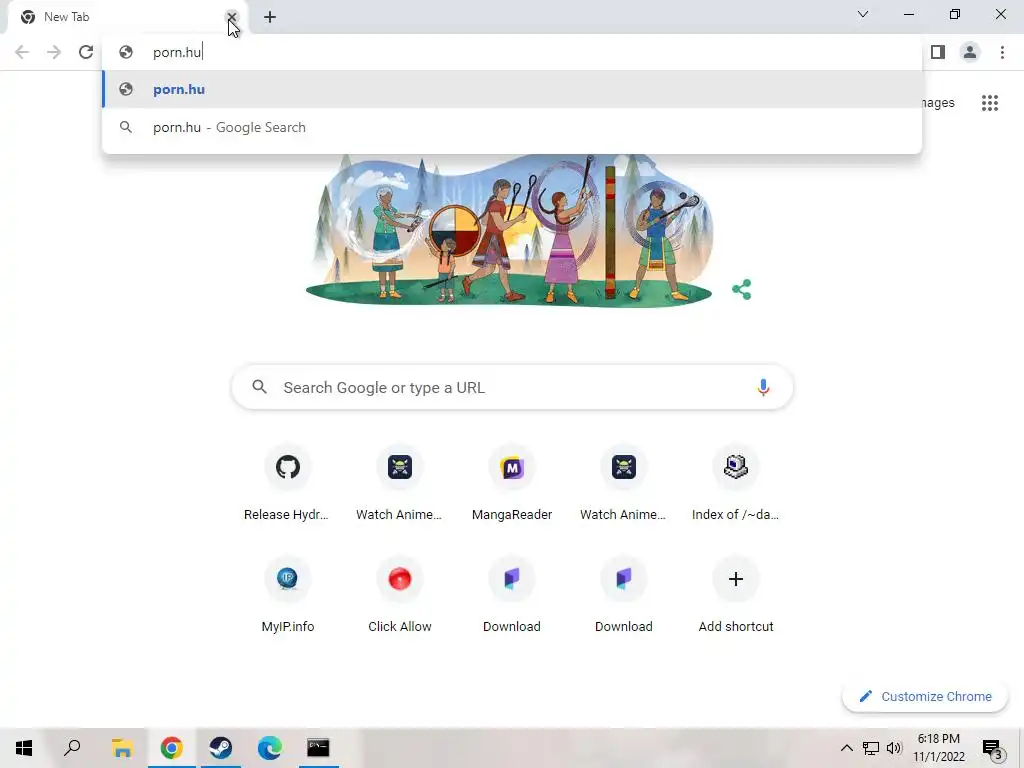This screenshot has width=1024, height=768.
Task: Open the Chrome profile avatar
Action: point(970,52)
